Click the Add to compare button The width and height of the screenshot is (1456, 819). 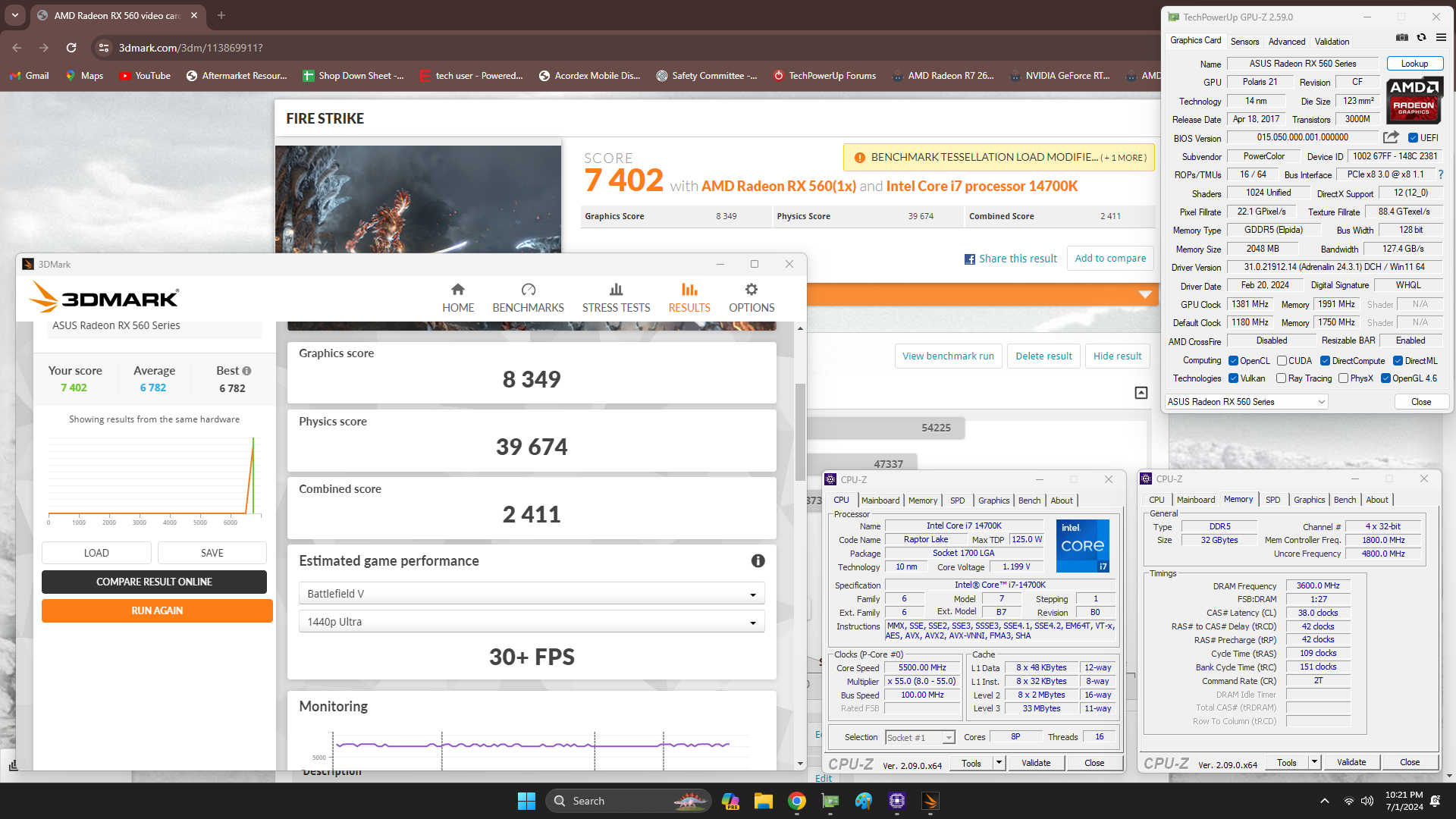click(x=1110, y=259)
